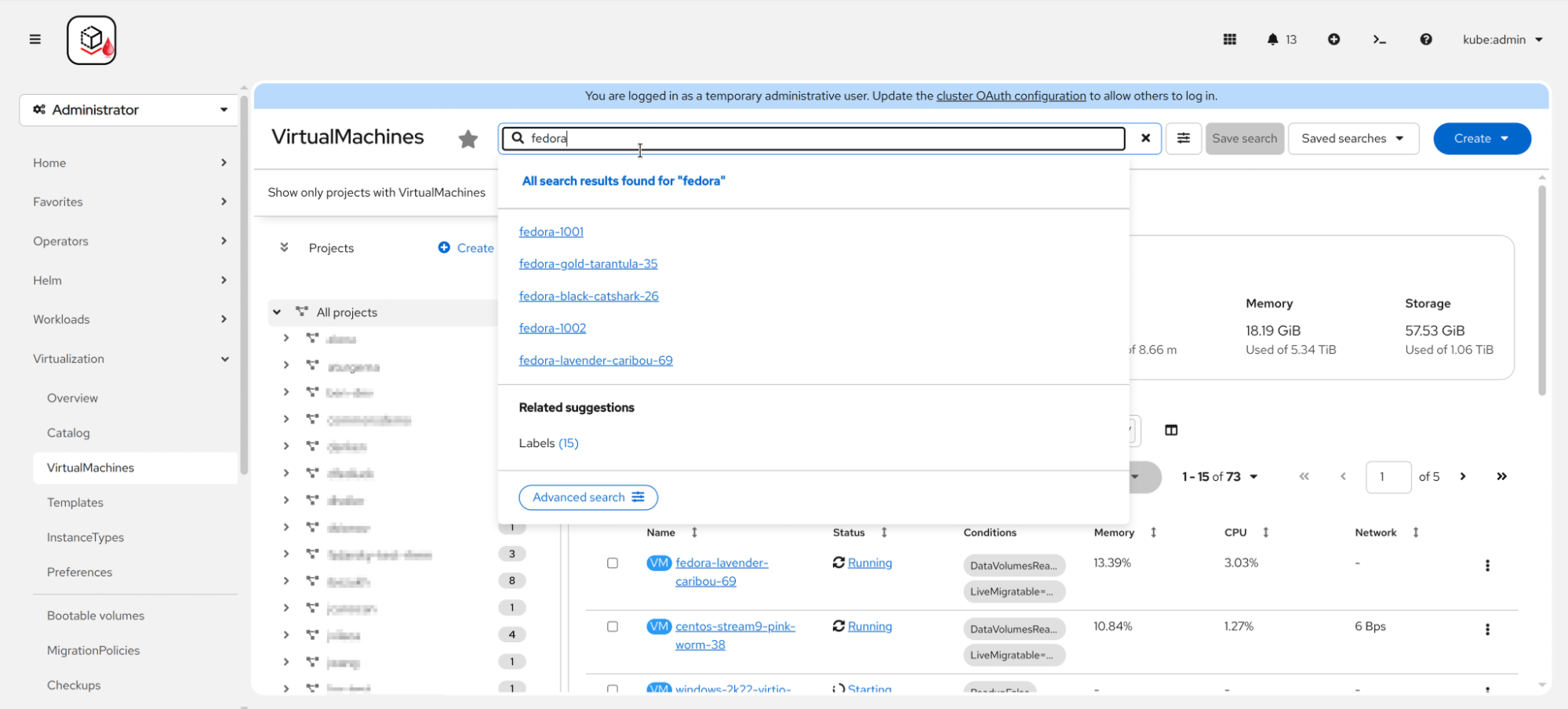Open the application launcher grid icon
1568x709 pixels.
click(x=1229, y=39)
